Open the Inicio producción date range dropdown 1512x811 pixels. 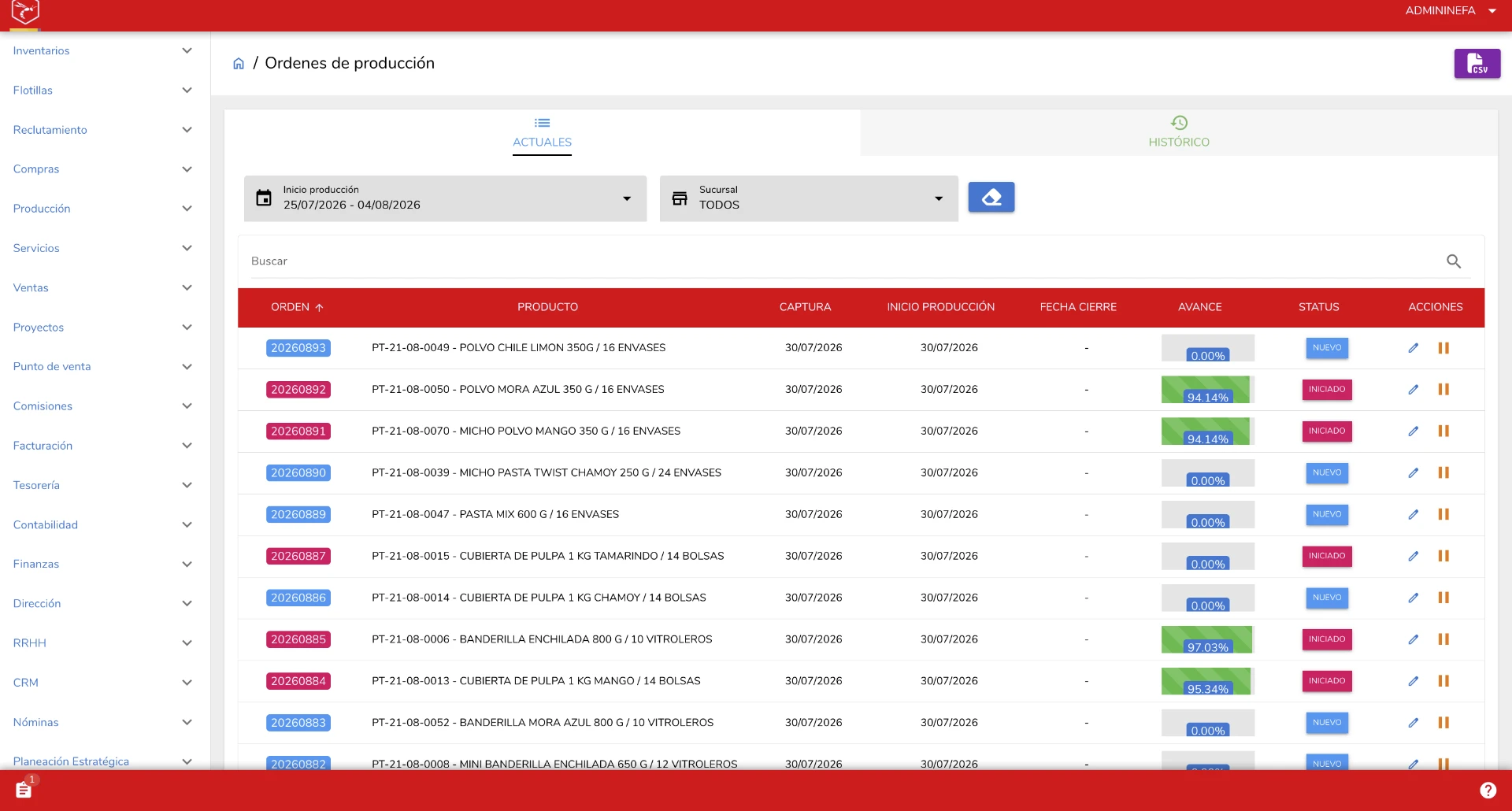point(445,198)
